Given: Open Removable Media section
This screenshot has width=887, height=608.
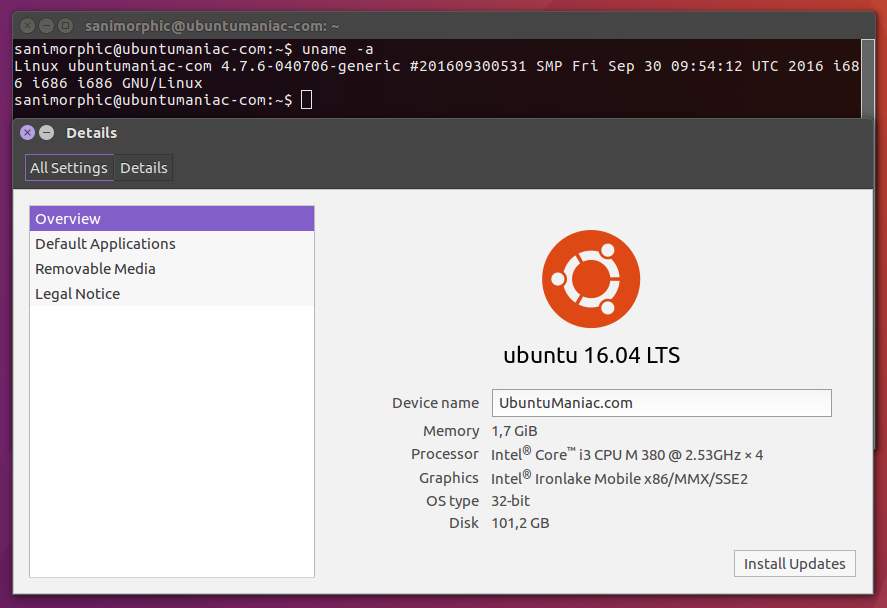Looking at the screenshot, I should click(x=172, y=269).
